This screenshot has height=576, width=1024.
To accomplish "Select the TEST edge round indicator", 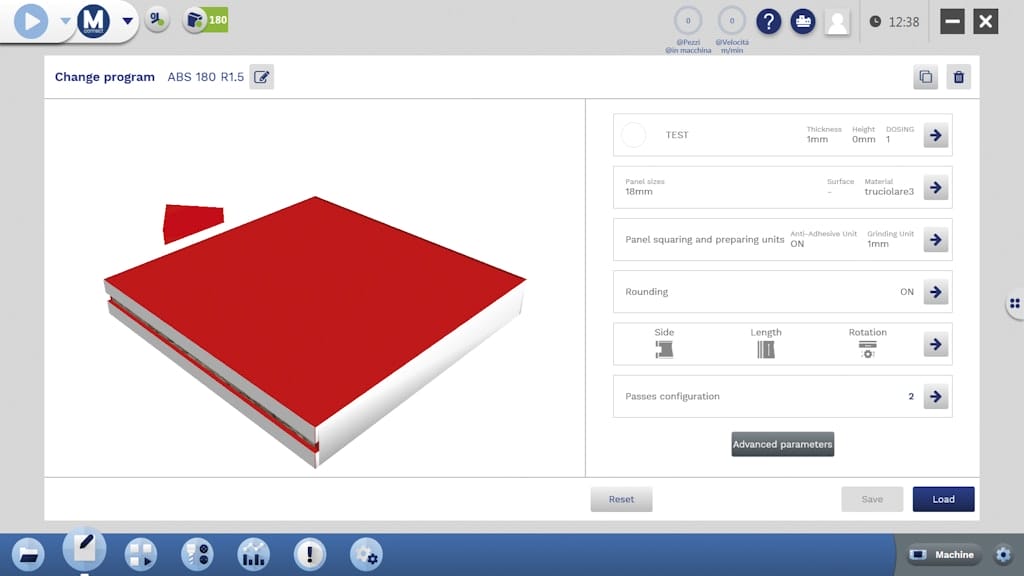I will pyautogui.click(x=634, y=135).
